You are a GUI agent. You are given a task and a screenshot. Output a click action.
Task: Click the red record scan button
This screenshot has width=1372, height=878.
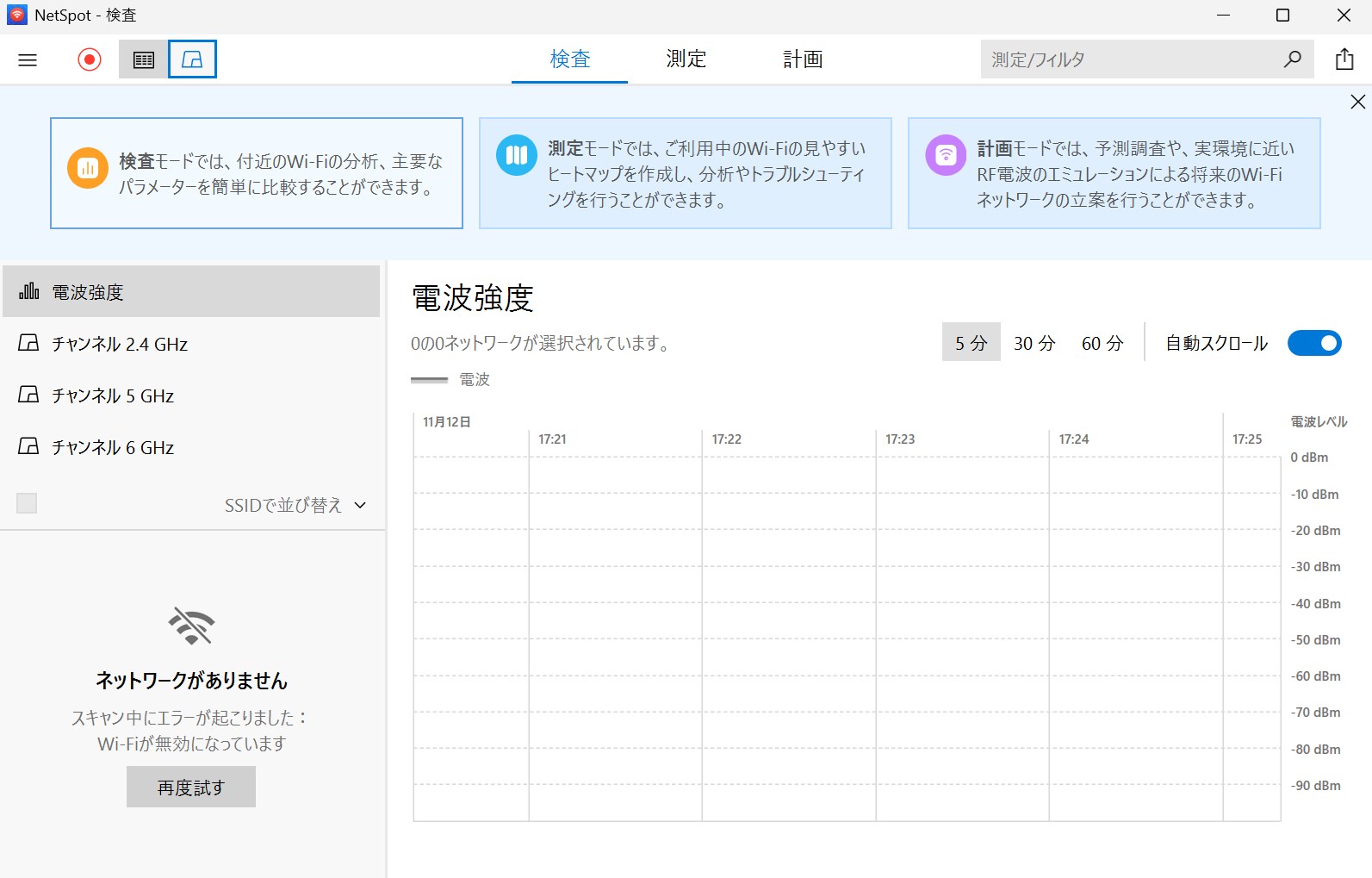(x=90, y=59)
